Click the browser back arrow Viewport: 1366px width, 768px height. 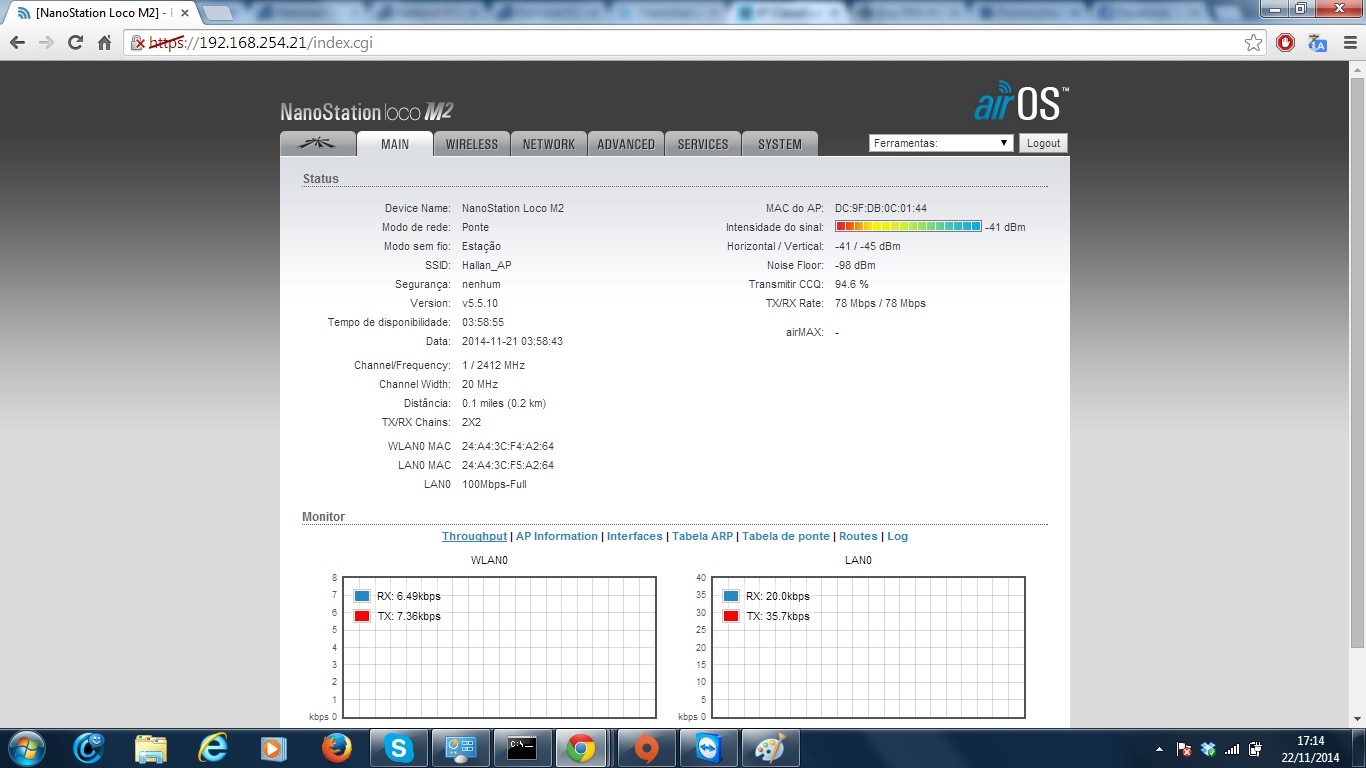(17, 43)
